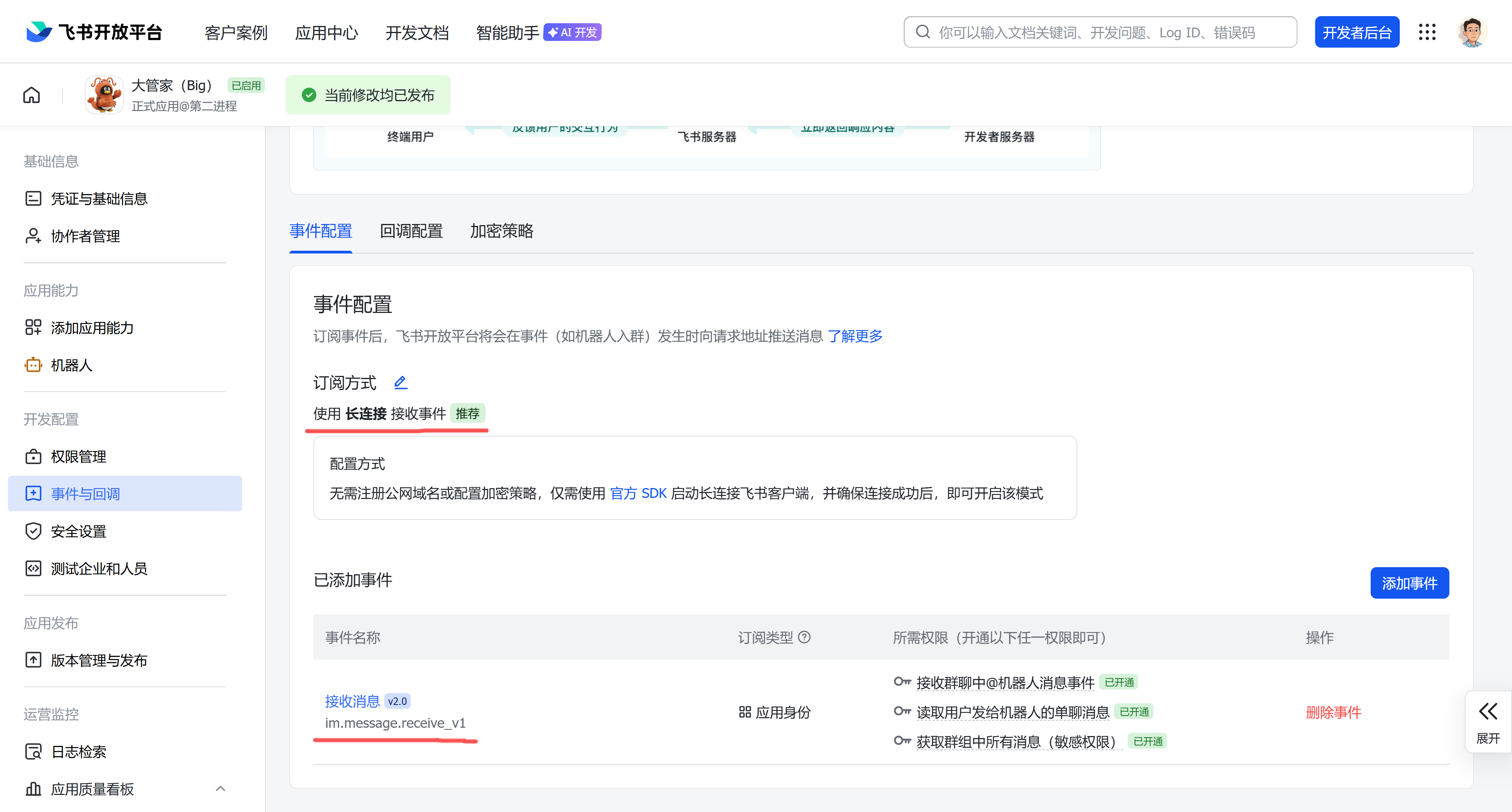Click the 测试企业和人员 code icon

tap(33, 568)
